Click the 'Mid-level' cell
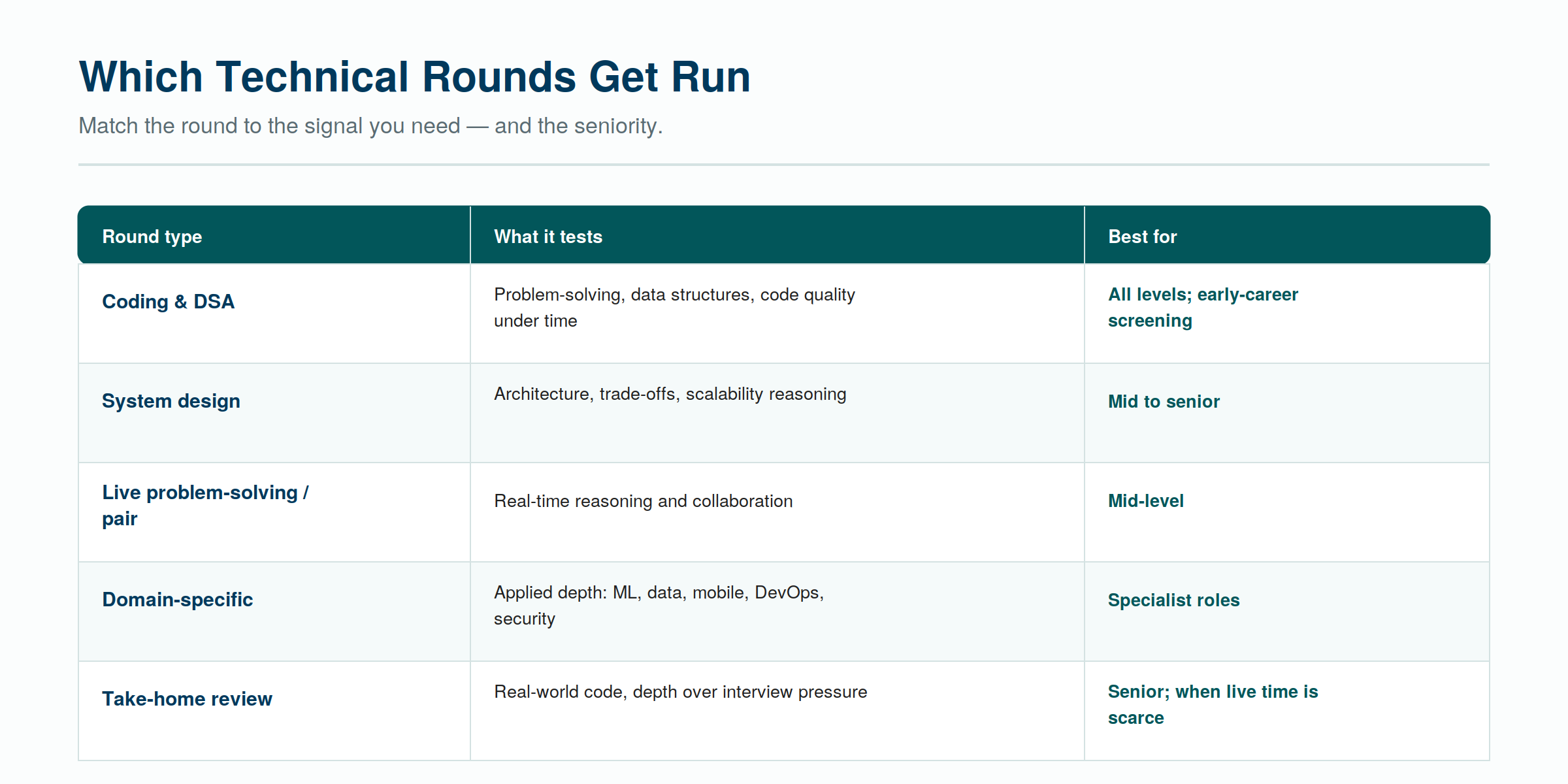1568x784 pixels. pos(1145,500)
